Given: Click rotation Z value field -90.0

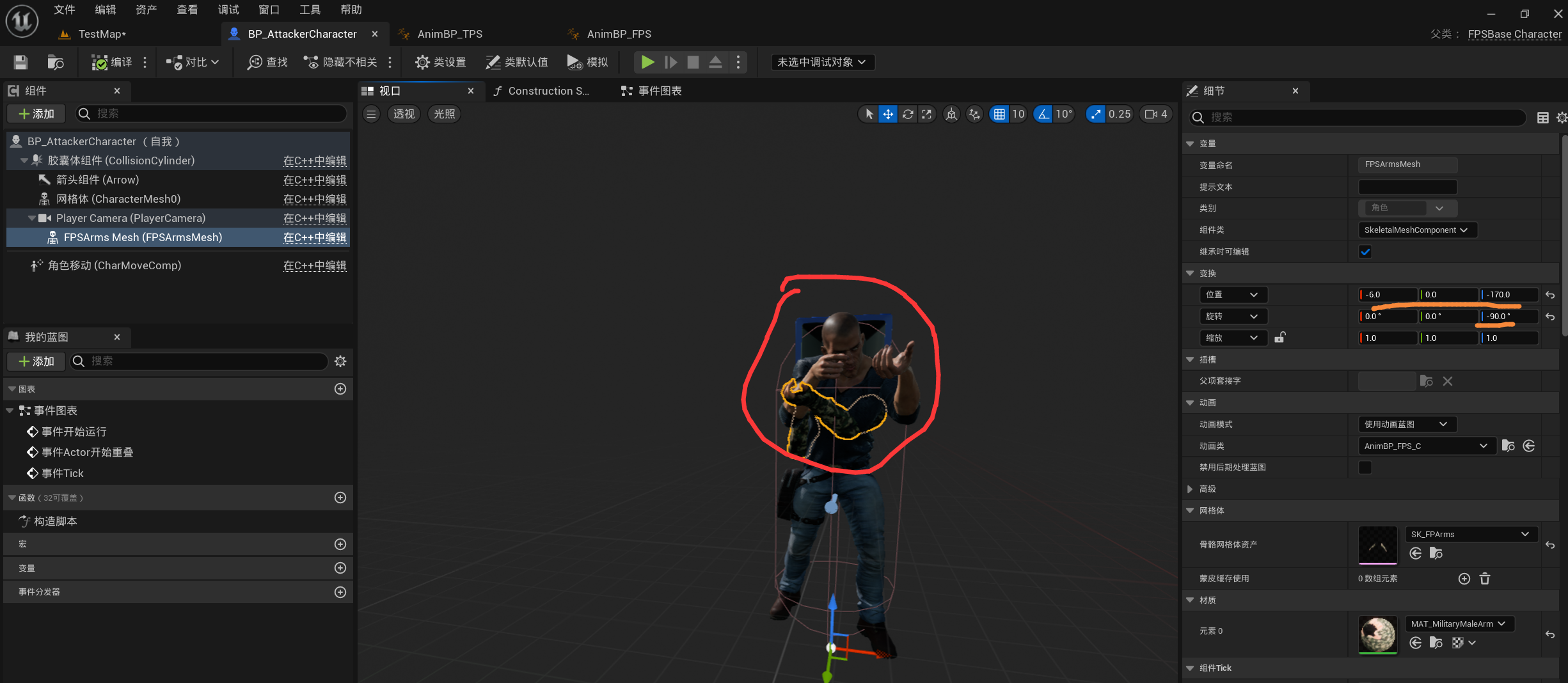Looking at the screenshot, I should click(x=1509, y=317).
